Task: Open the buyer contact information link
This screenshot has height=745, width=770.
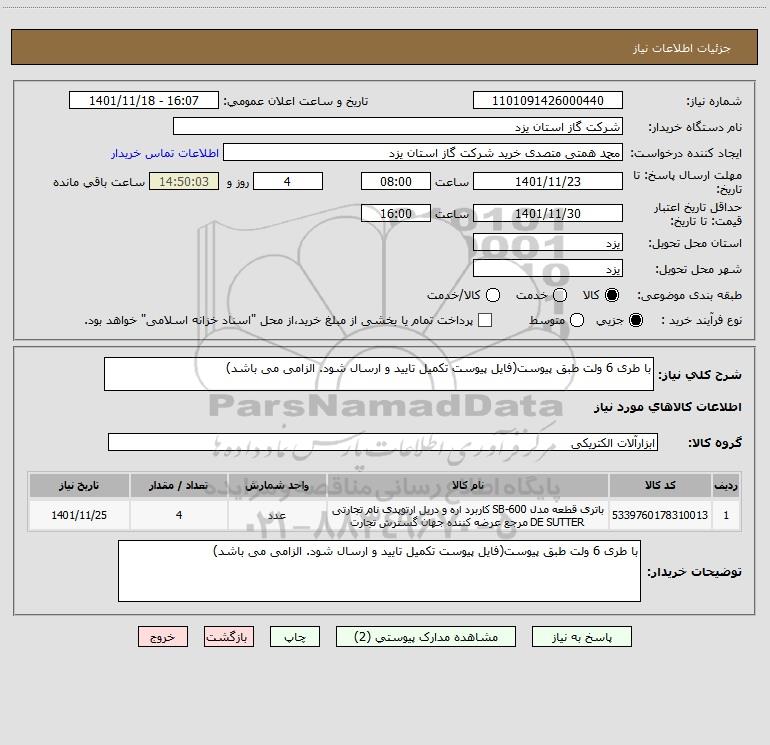Action: pos(165,153)
